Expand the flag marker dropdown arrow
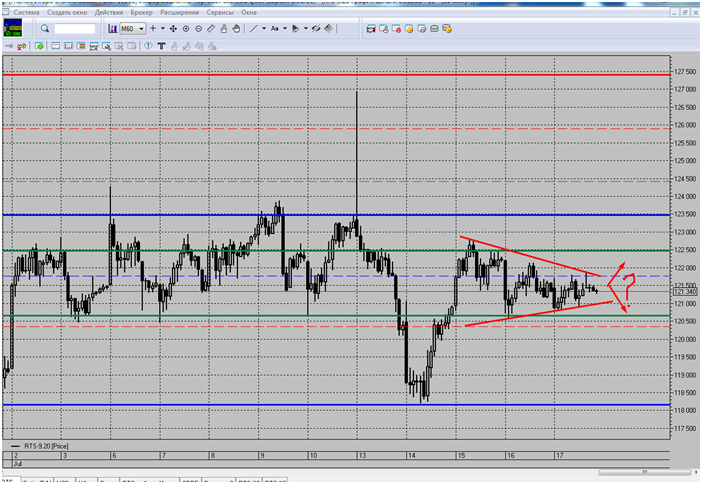 tap(306, 29)
